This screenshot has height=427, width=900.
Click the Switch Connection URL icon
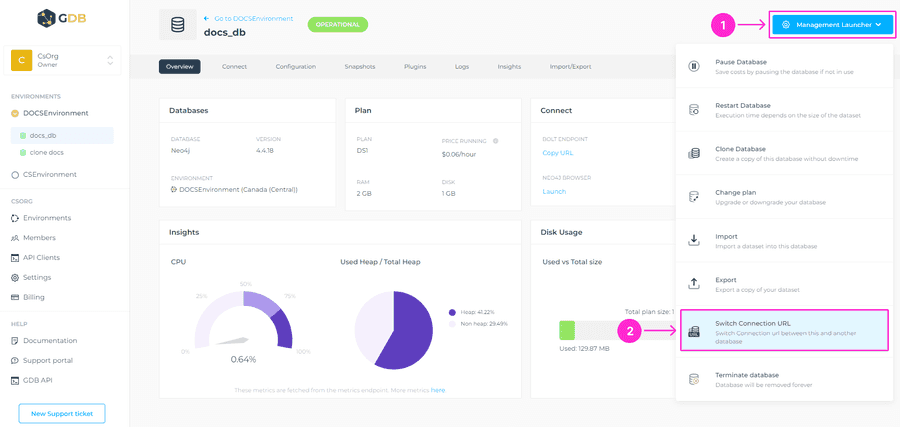694,331
